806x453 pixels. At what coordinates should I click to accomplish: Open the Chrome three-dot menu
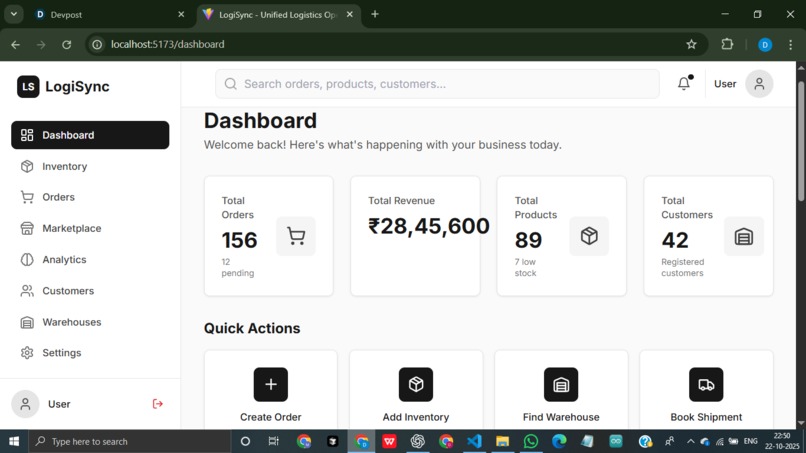[791, 45]
